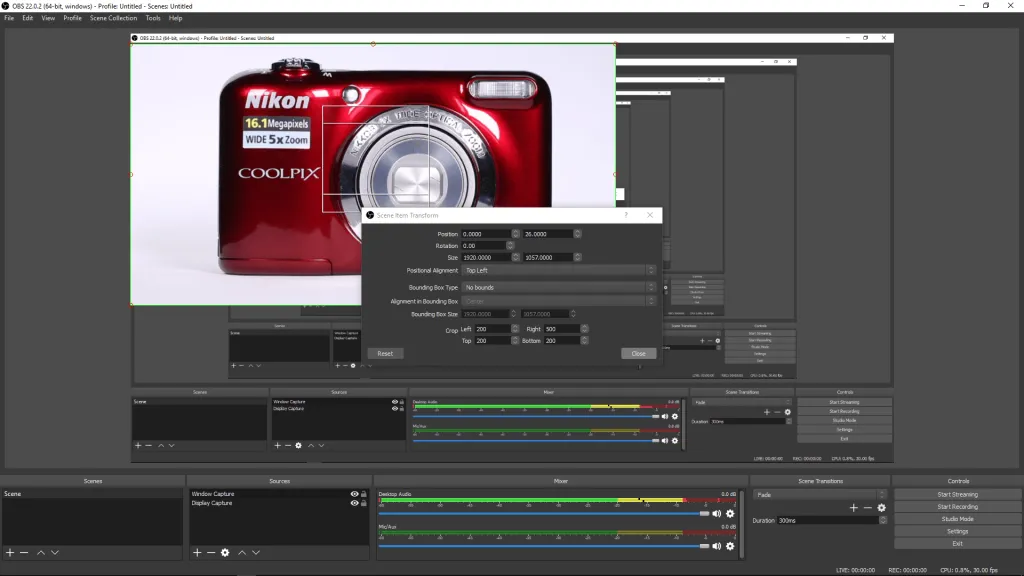
Task: Add a new scene with the plus icon
Action: (10, 552)
